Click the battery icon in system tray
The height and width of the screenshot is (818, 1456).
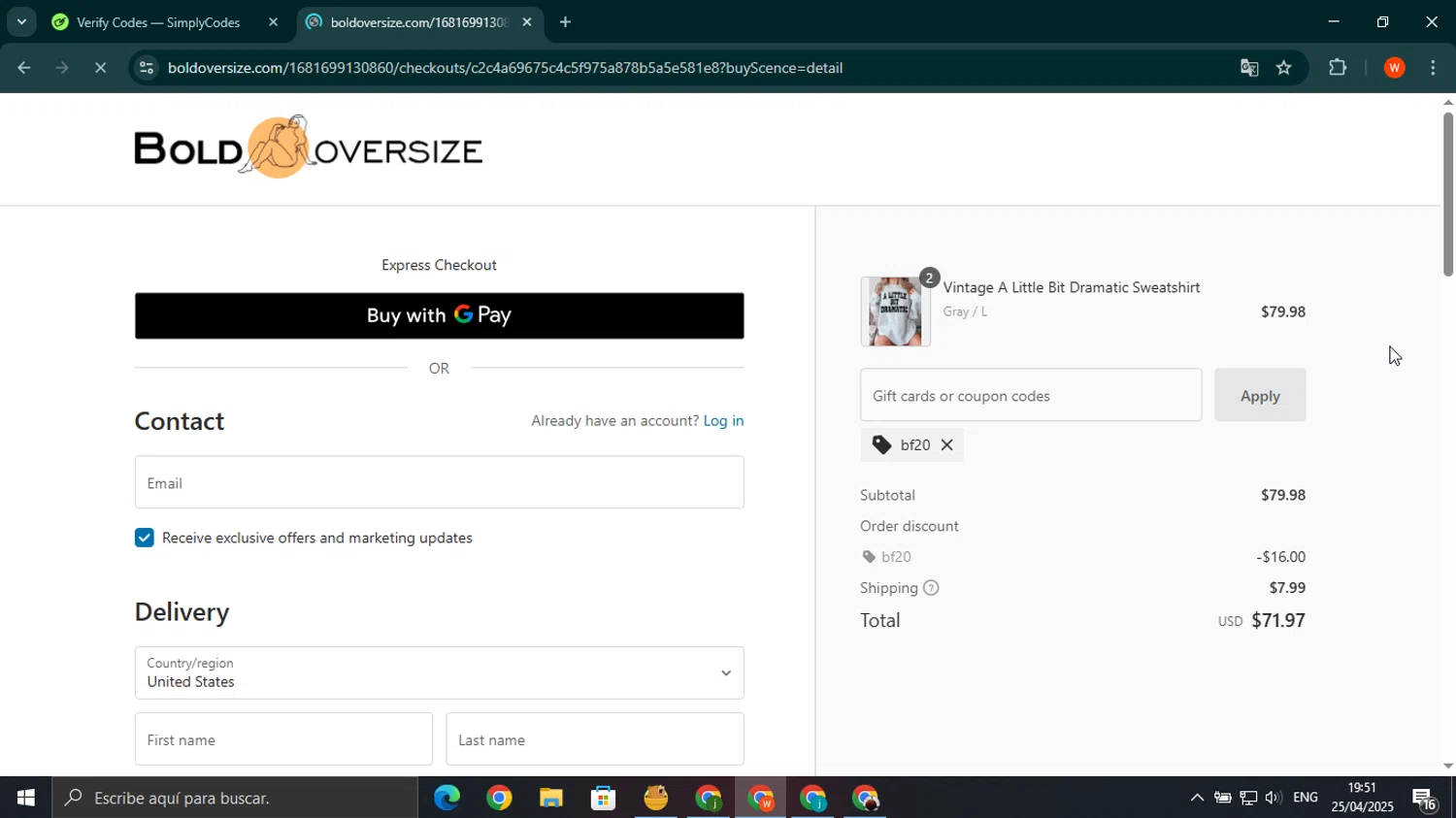tap(1222, 798)
